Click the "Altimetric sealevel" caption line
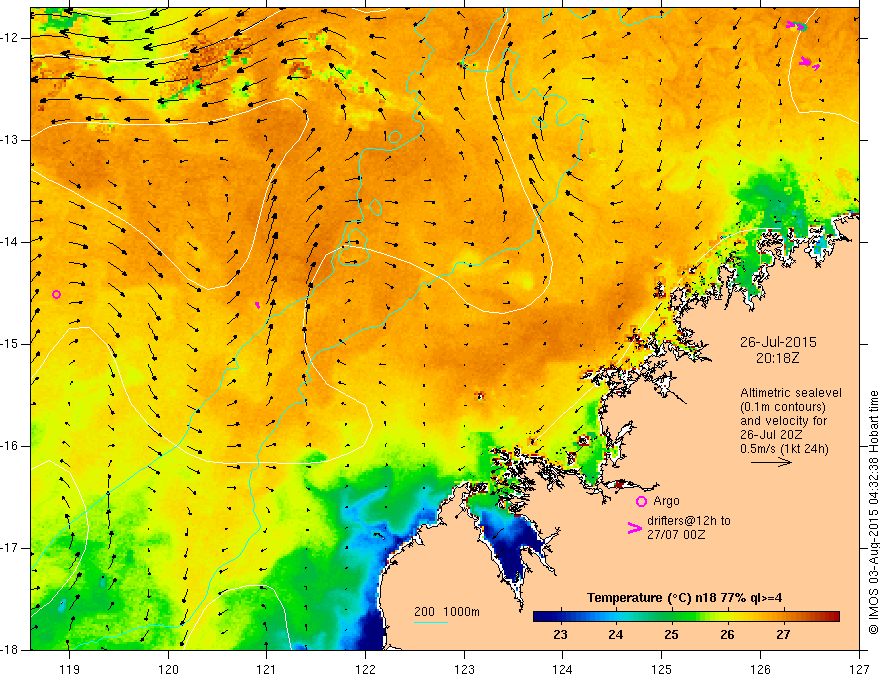The width and height of the screenshot is (880, 680). point(791,393)
